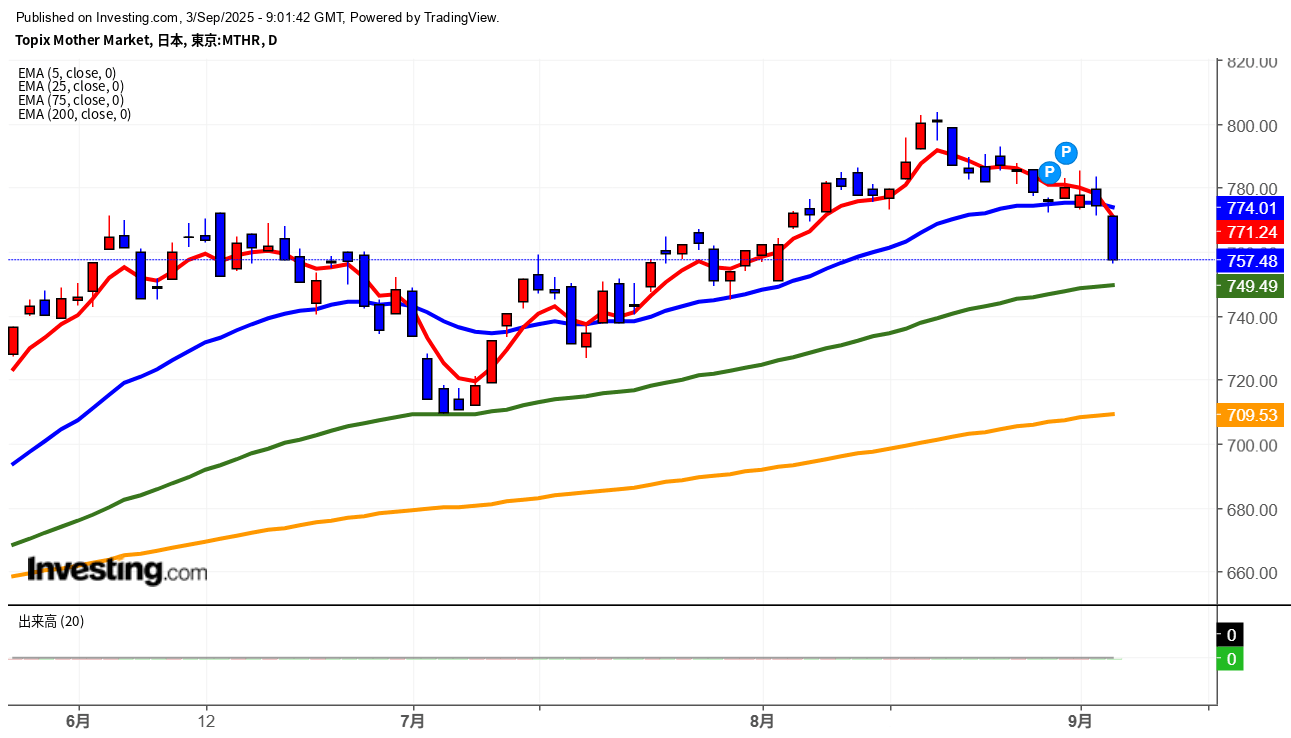Click the 7月 label on time axis
The width and height of the screenshot is (1291, 738).
tap(412, 720)
